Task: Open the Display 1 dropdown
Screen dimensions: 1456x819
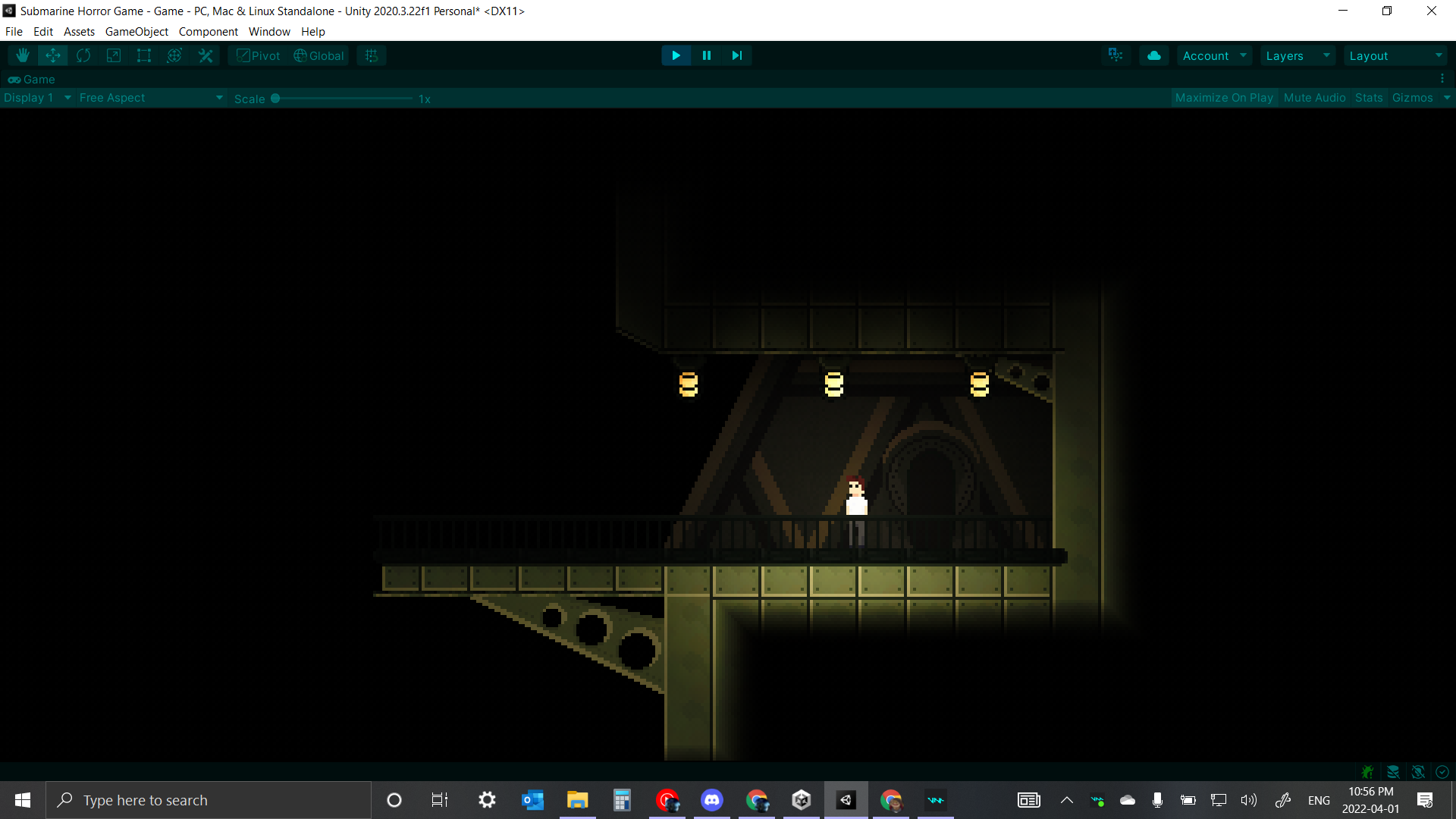Action: coord(36,98)
